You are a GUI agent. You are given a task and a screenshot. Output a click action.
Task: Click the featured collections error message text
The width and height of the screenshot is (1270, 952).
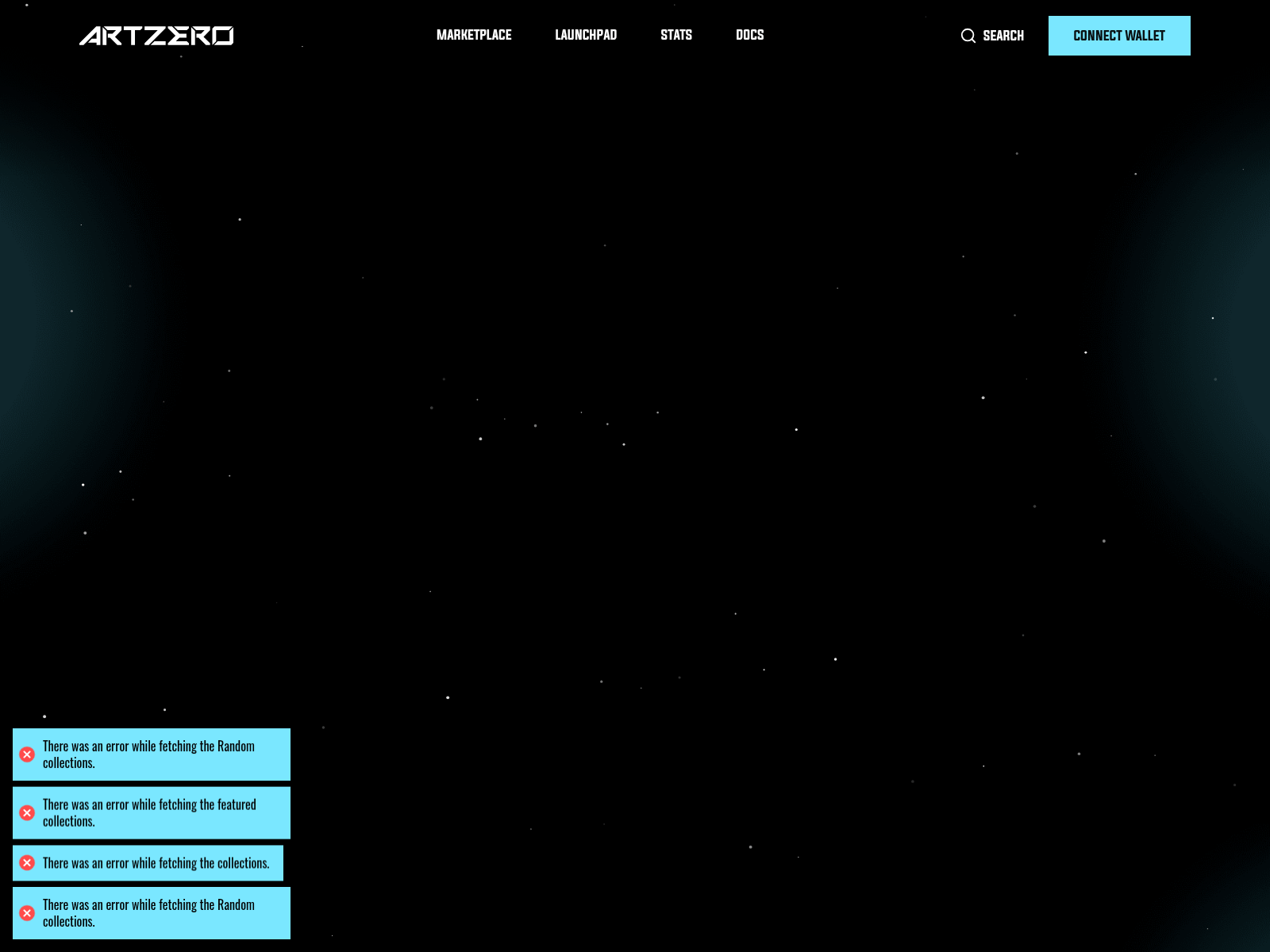pyautogui.click(x=149, y=813)
